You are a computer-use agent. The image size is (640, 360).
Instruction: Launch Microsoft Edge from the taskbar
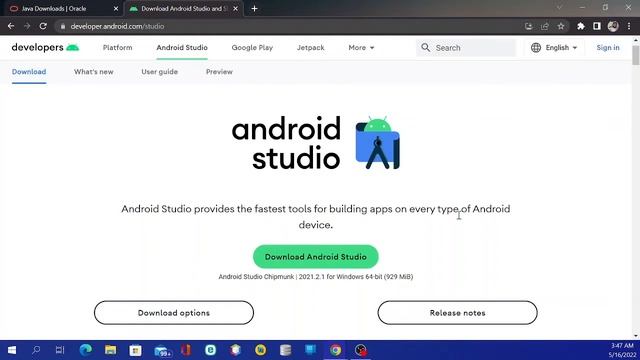(86, 350)
